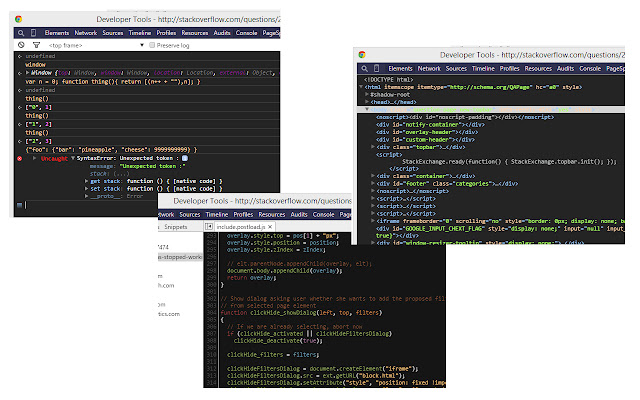Expand the Uncaught error entry arrow
Viewport: 640px width, 400px height.
tap(35, 158)
